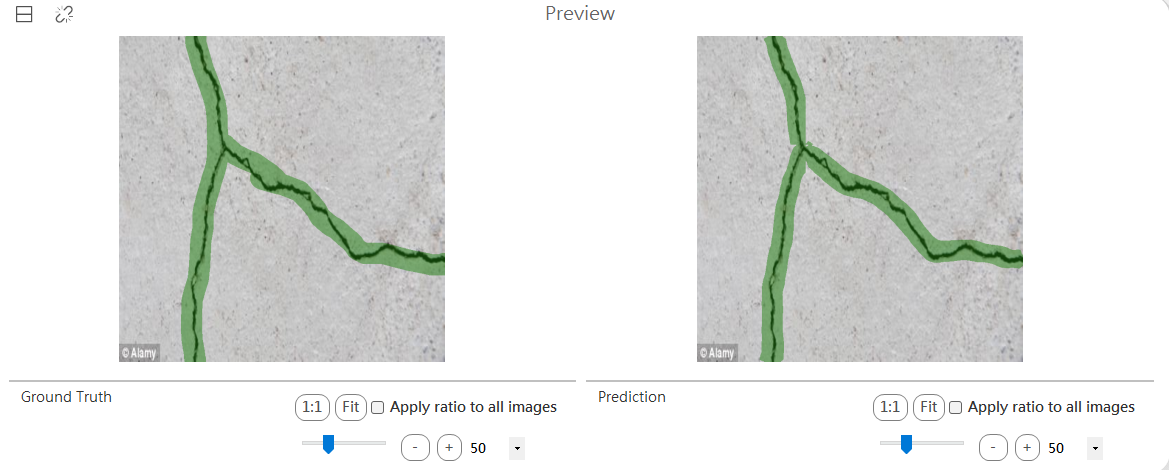Zoom out Ground Truth with minus button
The image size is (1169, 470).
point(415,448)
